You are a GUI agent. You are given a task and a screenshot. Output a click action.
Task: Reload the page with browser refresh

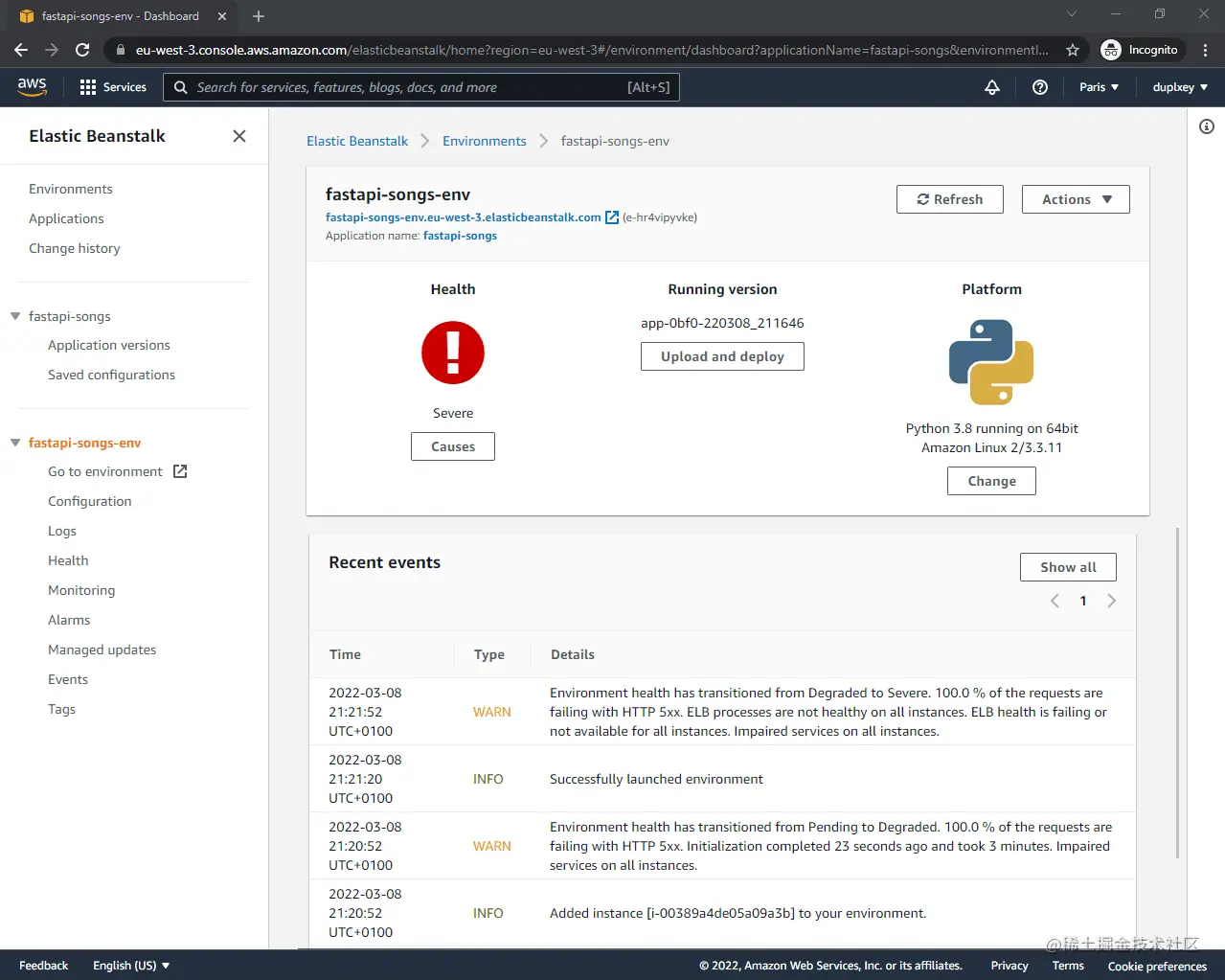(x=82, y=50)
